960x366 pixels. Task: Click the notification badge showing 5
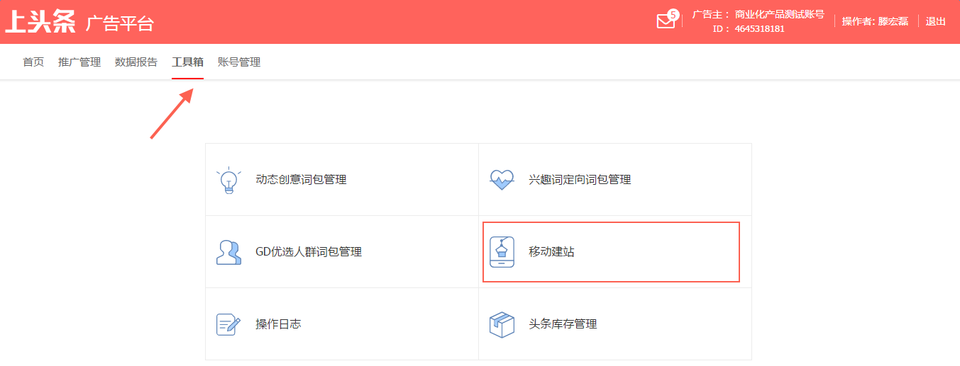tap(673, 14)
